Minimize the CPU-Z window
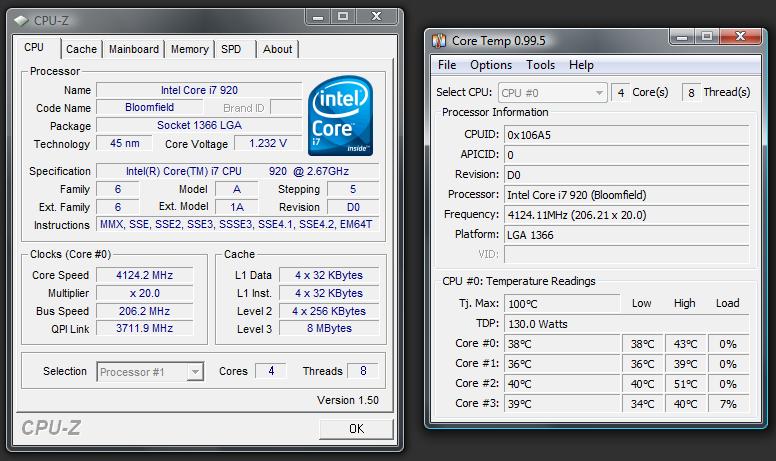 tap(318, 17)
